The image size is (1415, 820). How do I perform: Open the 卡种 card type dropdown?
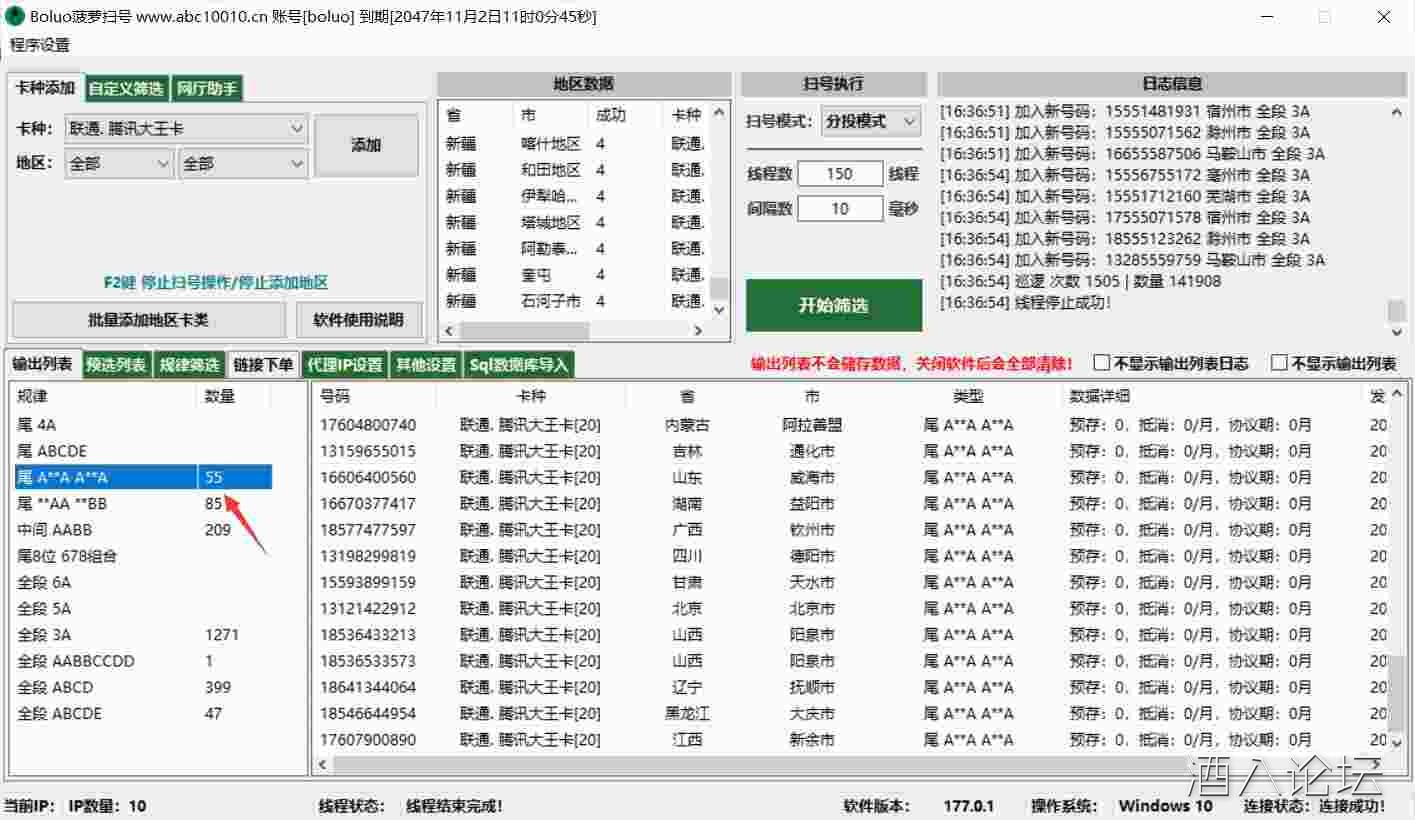pyautogui.click(x=186, y=128)
